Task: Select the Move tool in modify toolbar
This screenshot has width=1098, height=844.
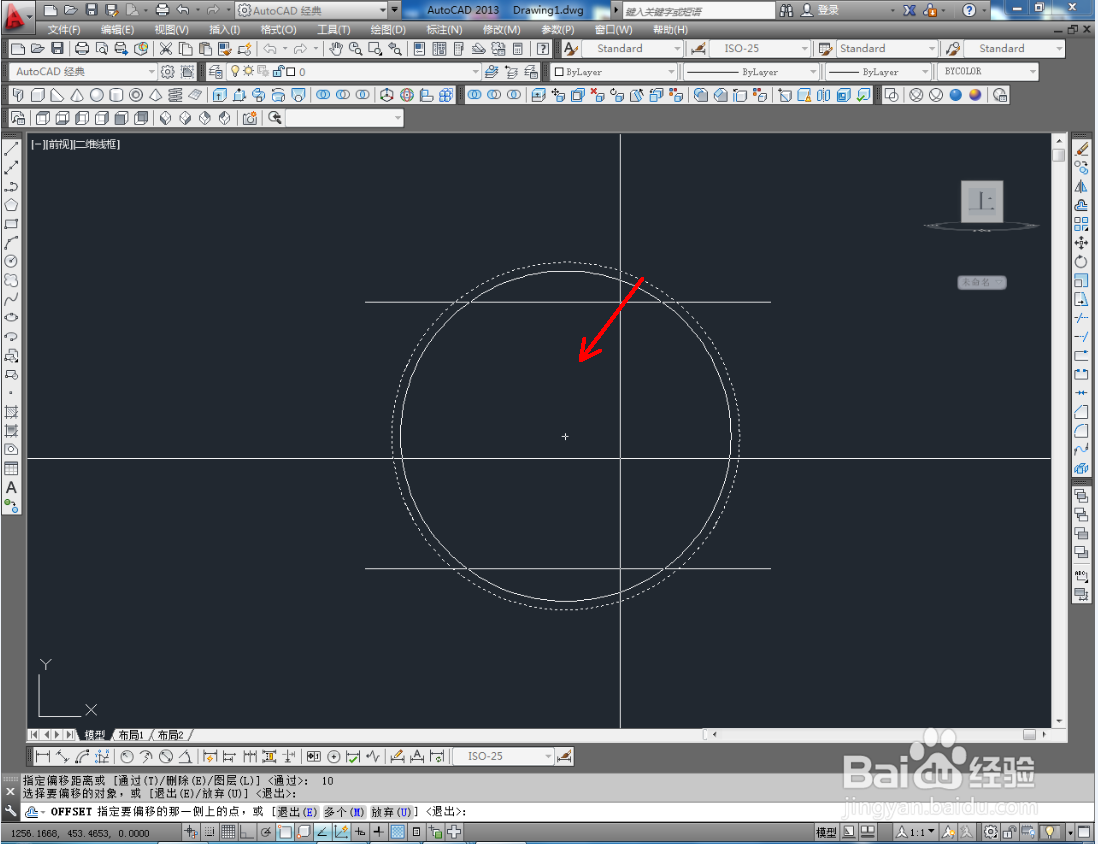Action: coord(1081,242)
